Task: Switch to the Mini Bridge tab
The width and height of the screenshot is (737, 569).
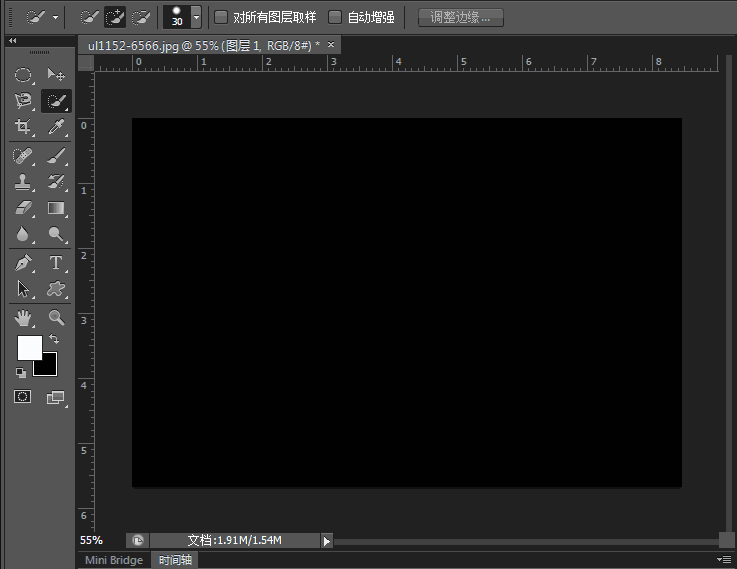Action: click(113, 560)
